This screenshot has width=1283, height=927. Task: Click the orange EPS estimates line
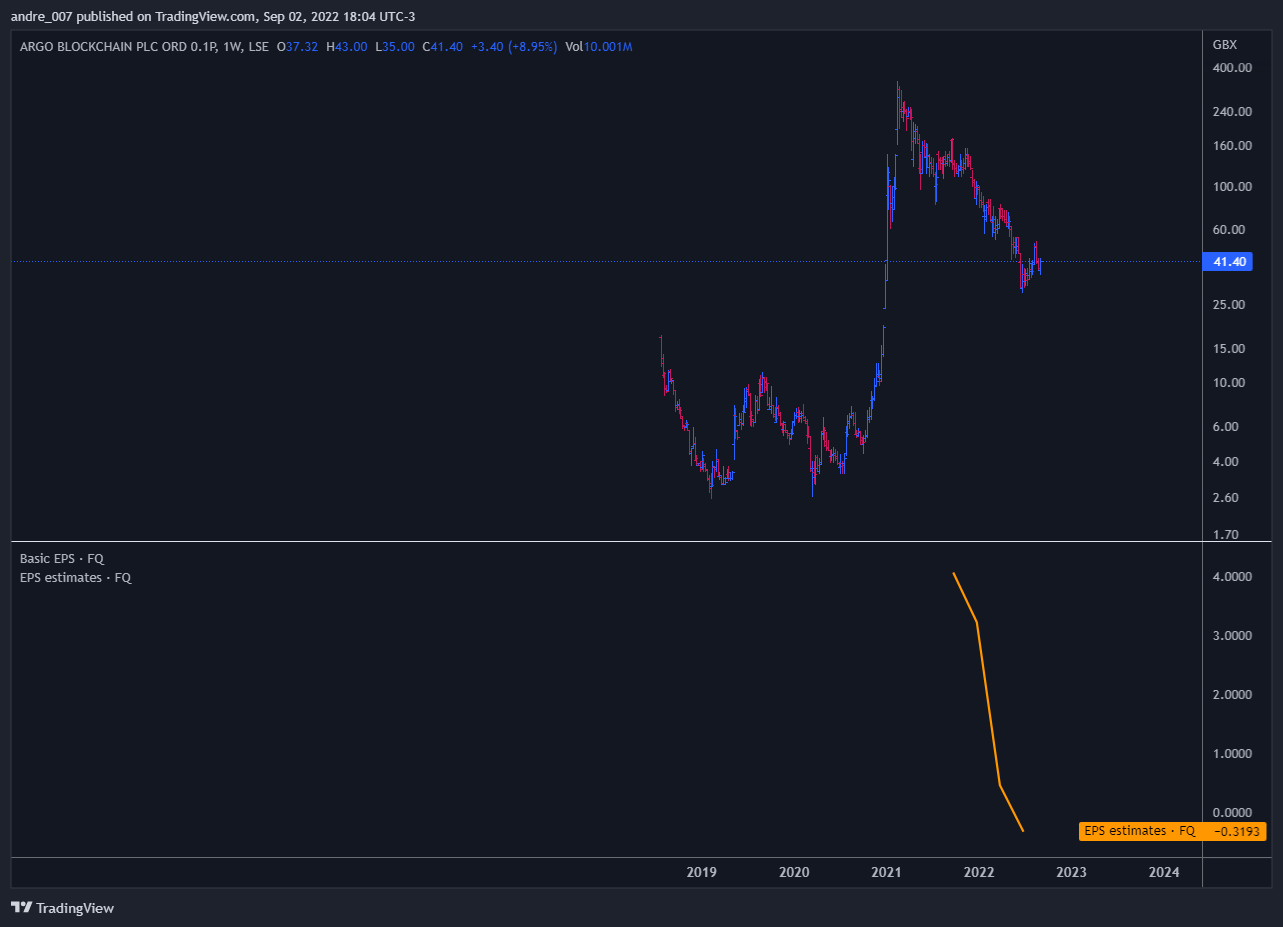pos(988,703)
